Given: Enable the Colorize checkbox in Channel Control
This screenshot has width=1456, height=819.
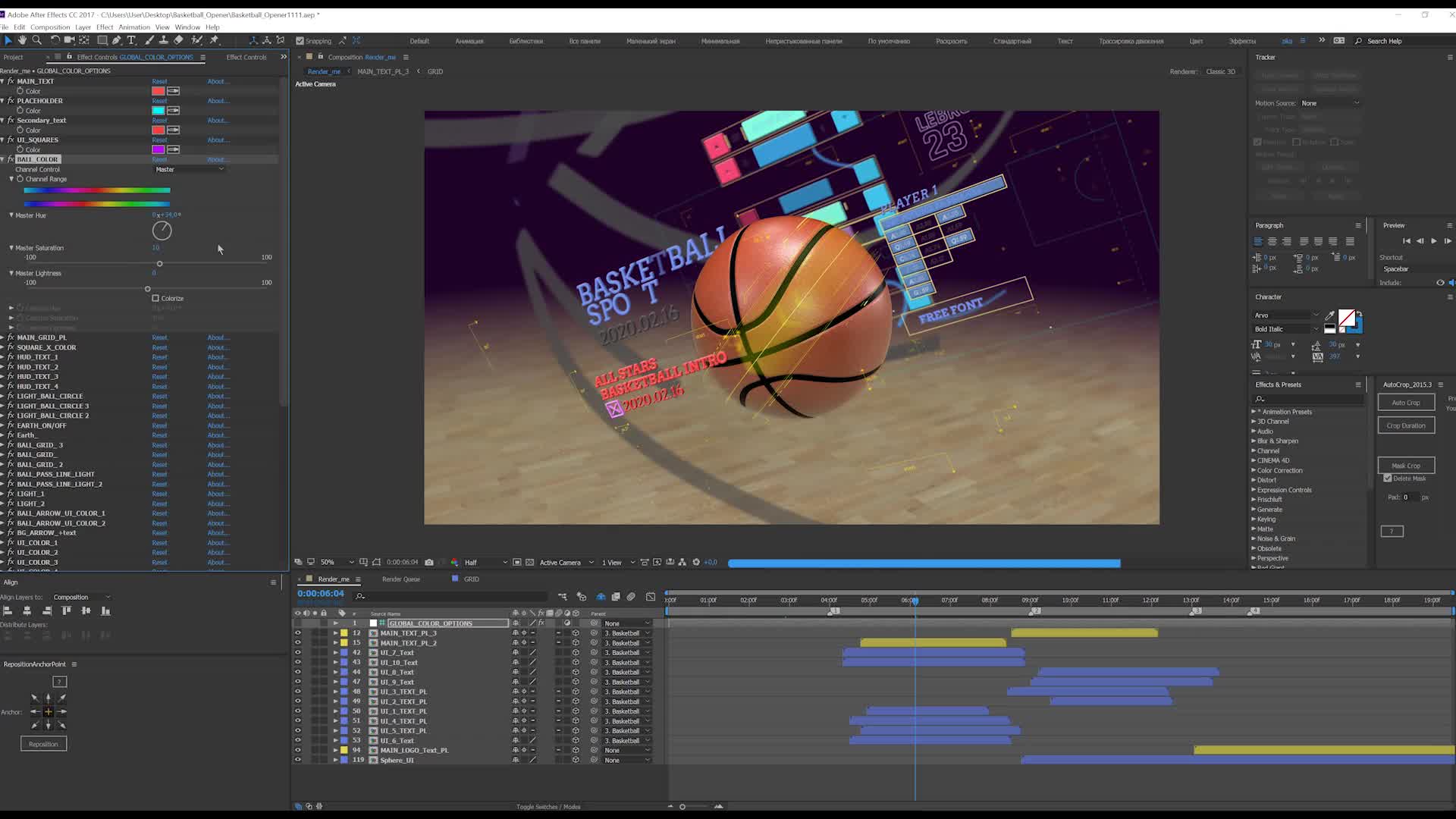Looking at the screenshot, I should (x=156, y=298).
